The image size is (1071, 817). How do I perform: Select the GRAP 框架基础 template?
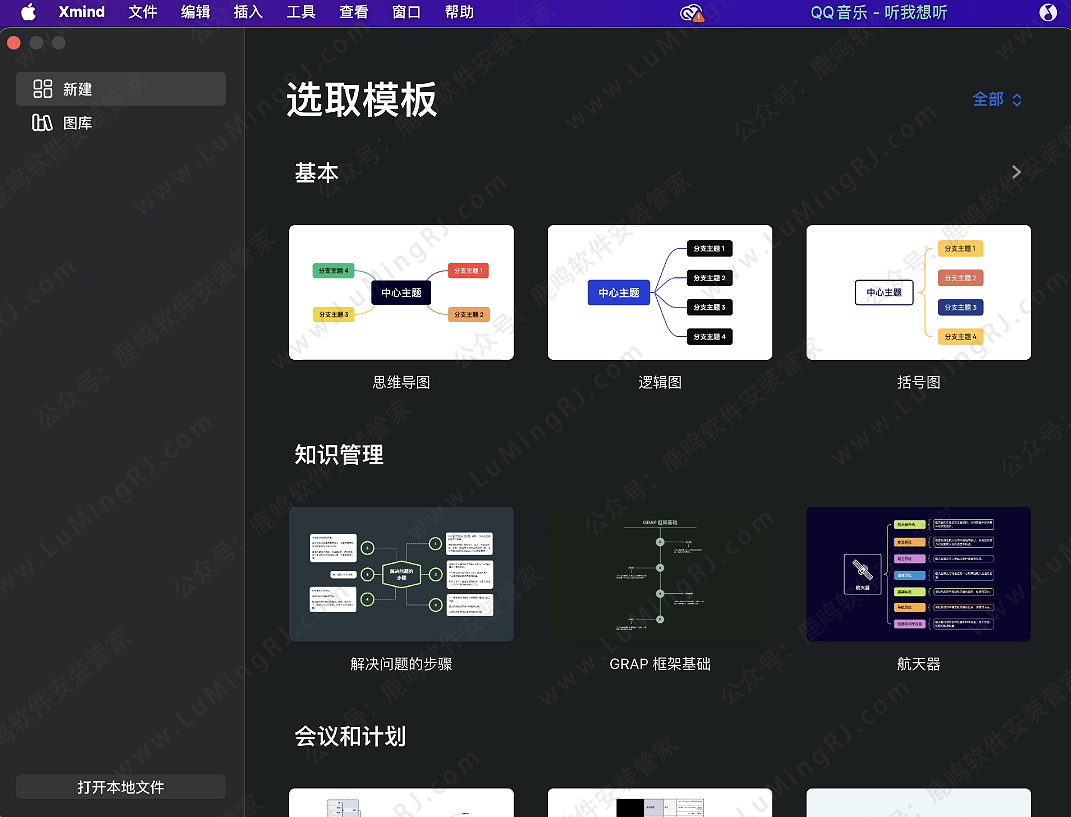point(660,574)
